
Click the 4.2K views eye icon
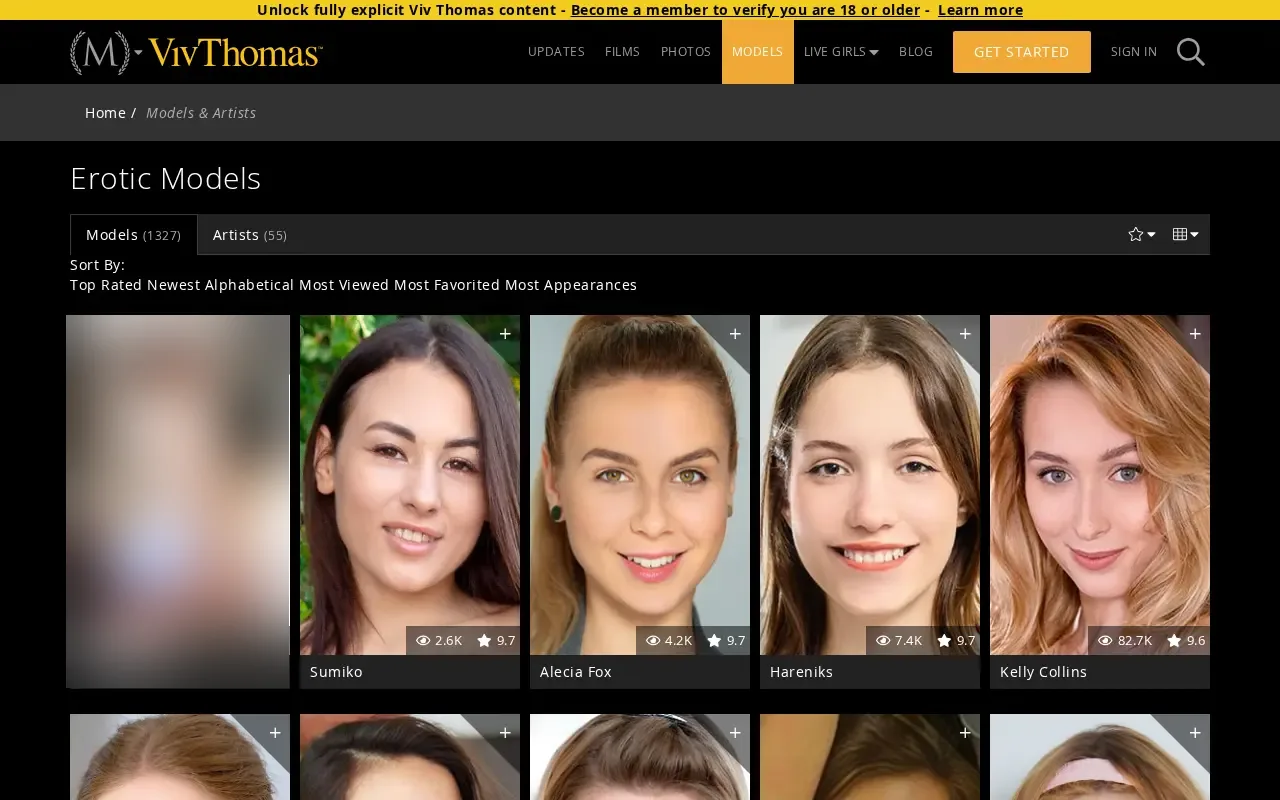click(x=653, y=641)
